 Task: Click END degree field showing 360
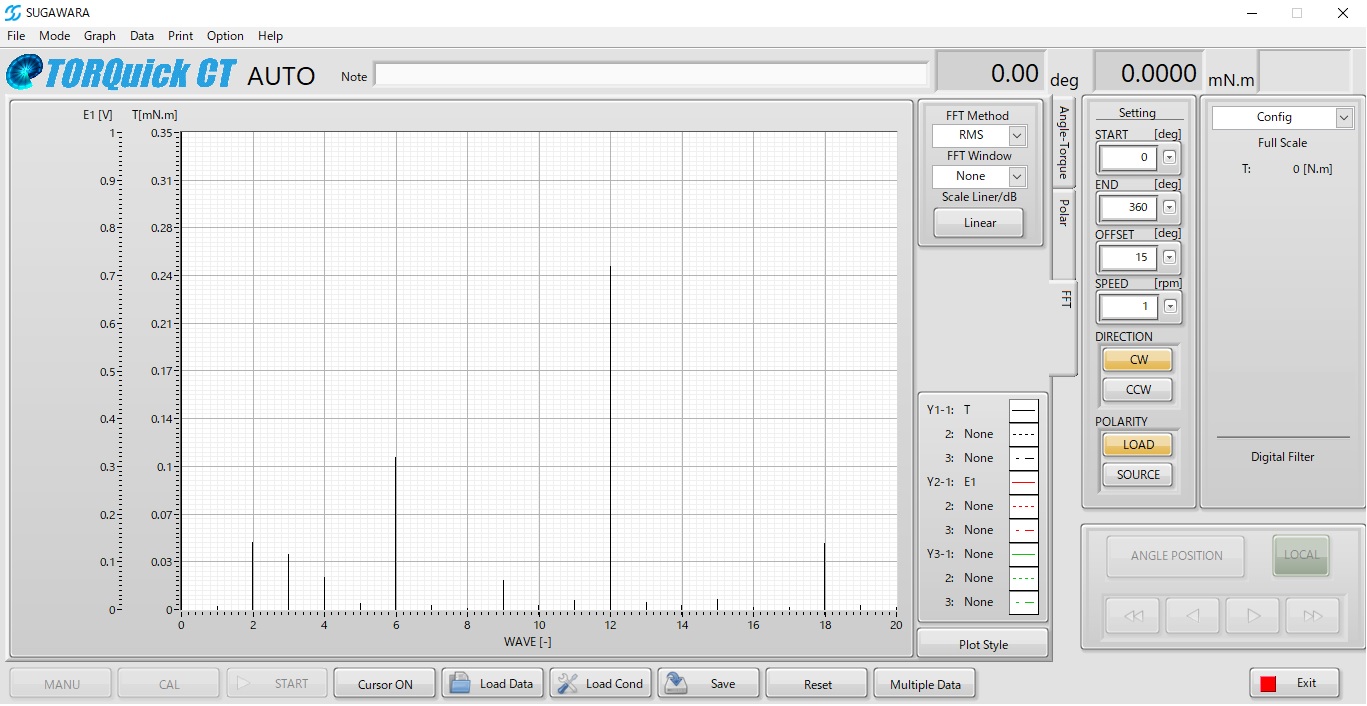[x=1128, y=207]
